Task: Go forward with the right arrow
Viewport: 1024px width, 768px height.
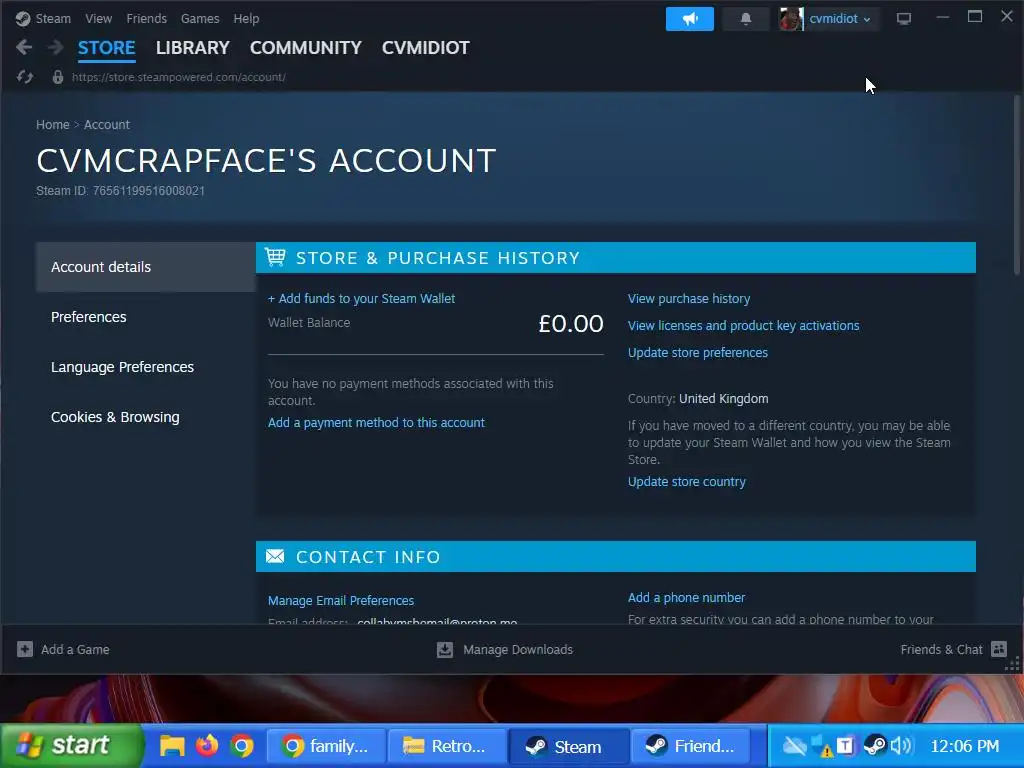Action: pos(56,47)
